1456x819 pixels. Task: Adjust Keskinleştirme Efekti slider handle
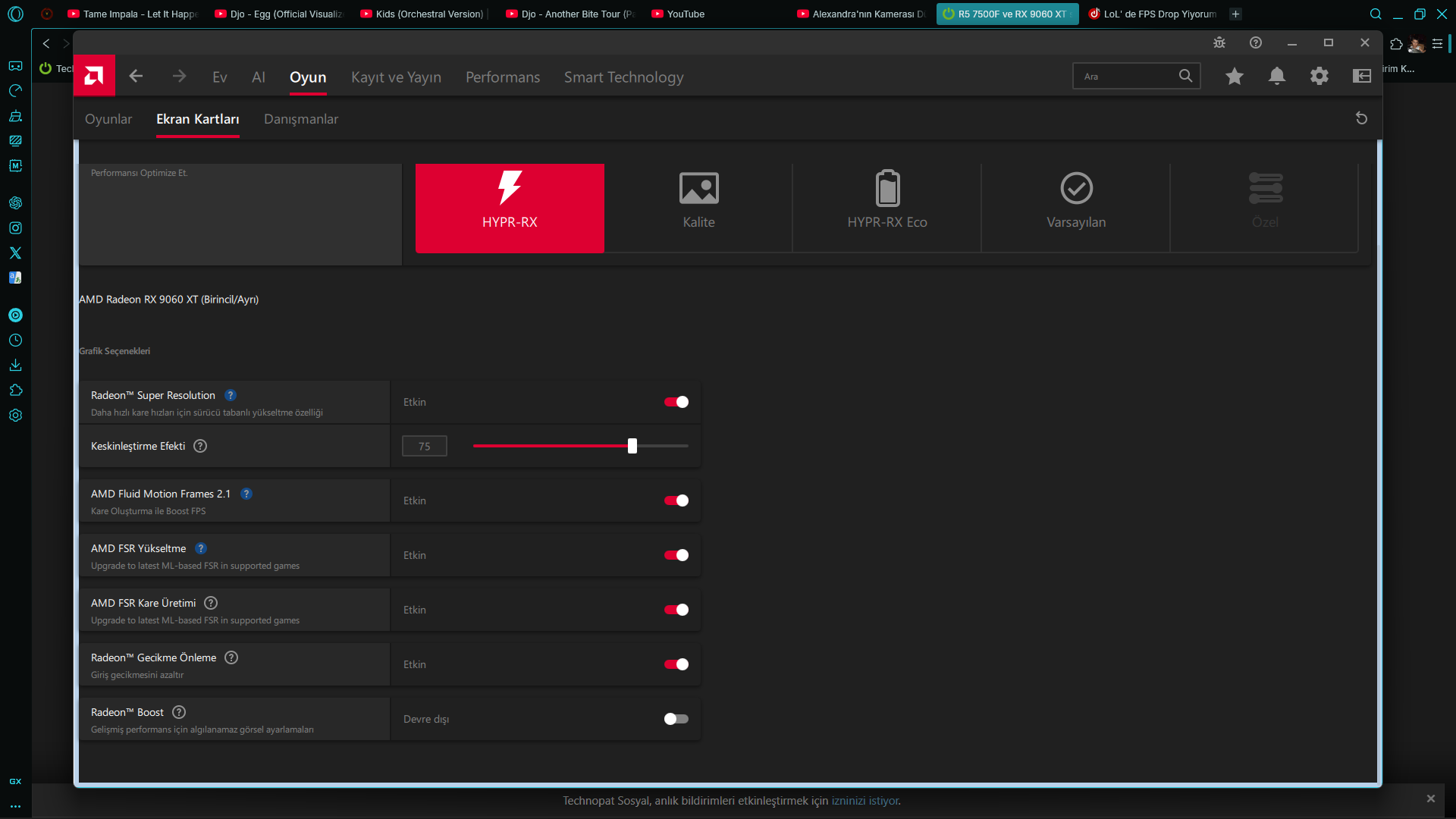point(632,446)
